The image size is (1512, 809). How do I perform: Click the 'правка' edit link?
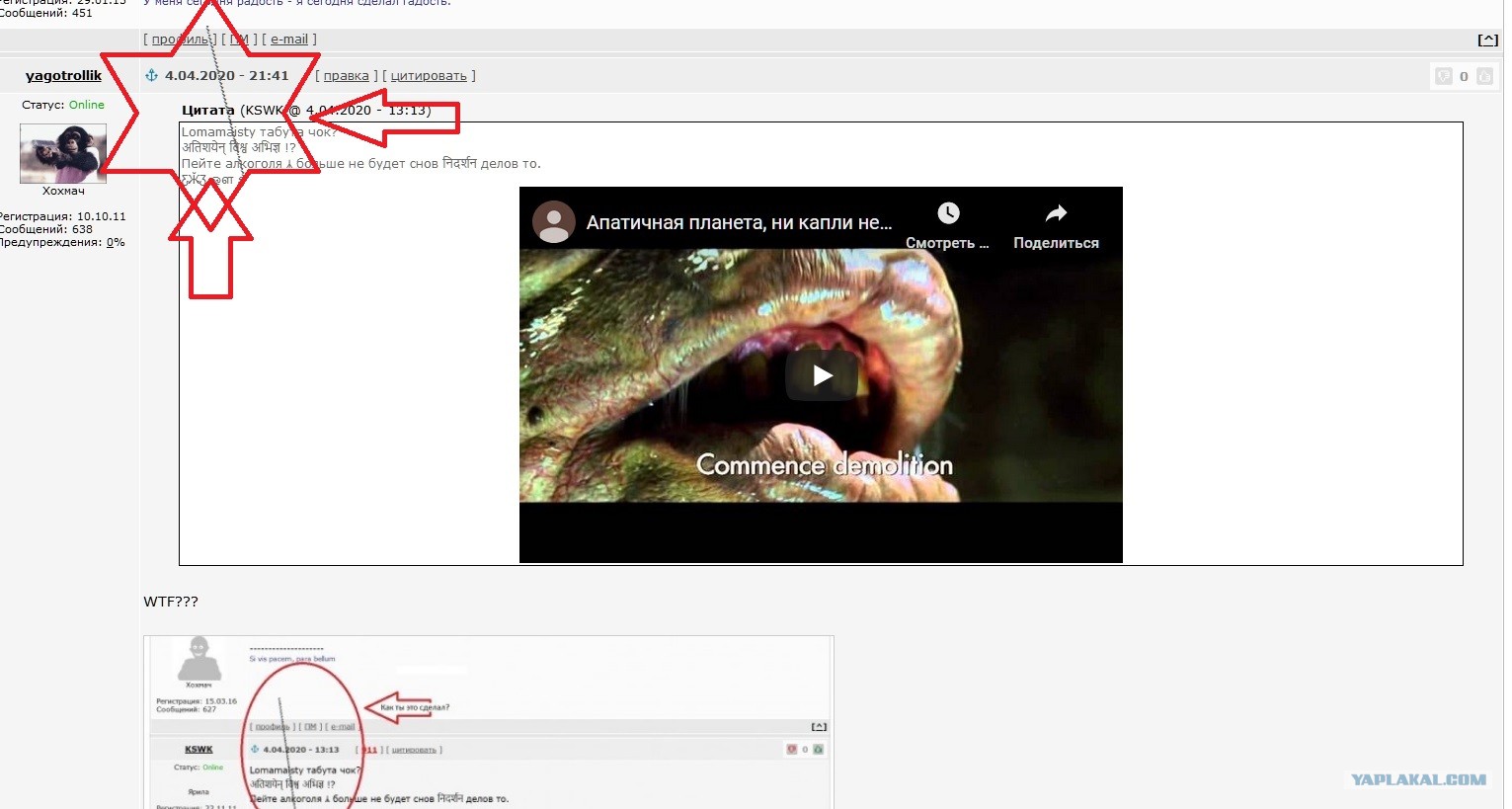click(x=346, y=76)
